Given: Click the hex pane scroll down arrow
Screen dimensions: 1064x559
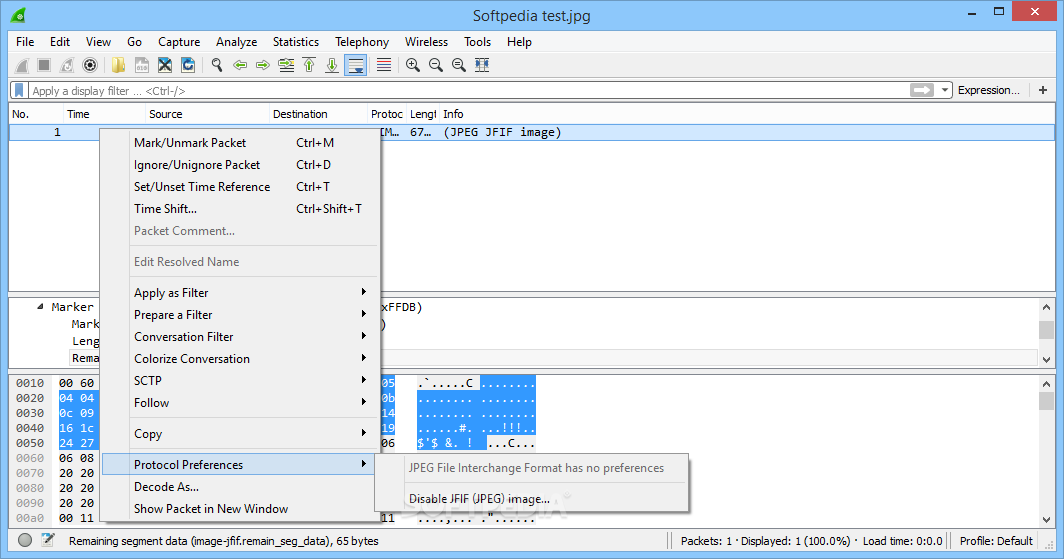Looking at the screenshot, I should click(x=1046, y=520).
